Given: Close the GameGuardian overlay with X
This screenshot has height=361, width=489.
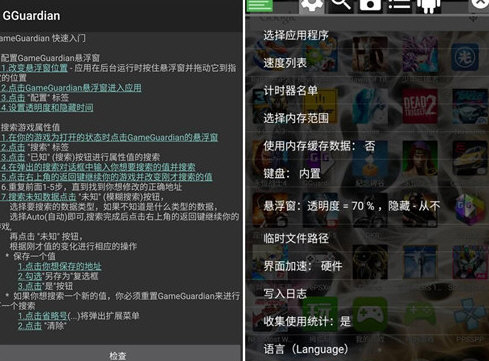Looking at the screenshot, I should click(480, 3).
